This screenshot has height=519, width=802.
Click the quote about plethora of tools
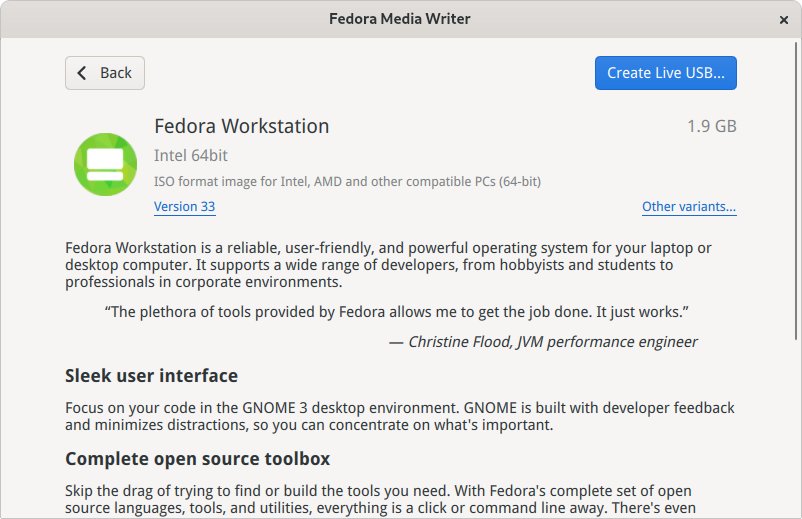coord(397,311)
